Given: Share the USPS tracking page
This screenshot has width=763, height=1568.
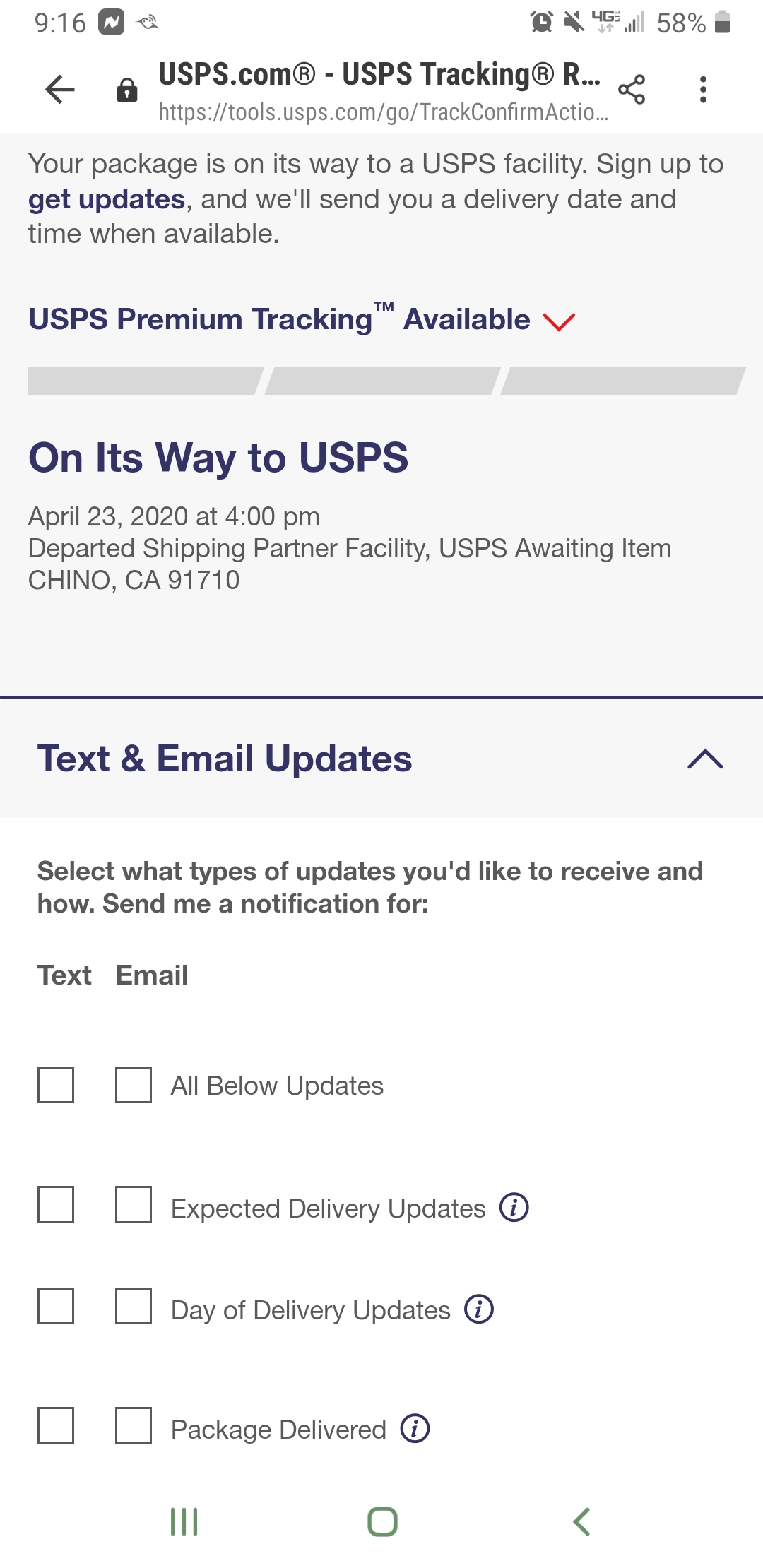Looking at the screenshot, I should click(632, 90).
